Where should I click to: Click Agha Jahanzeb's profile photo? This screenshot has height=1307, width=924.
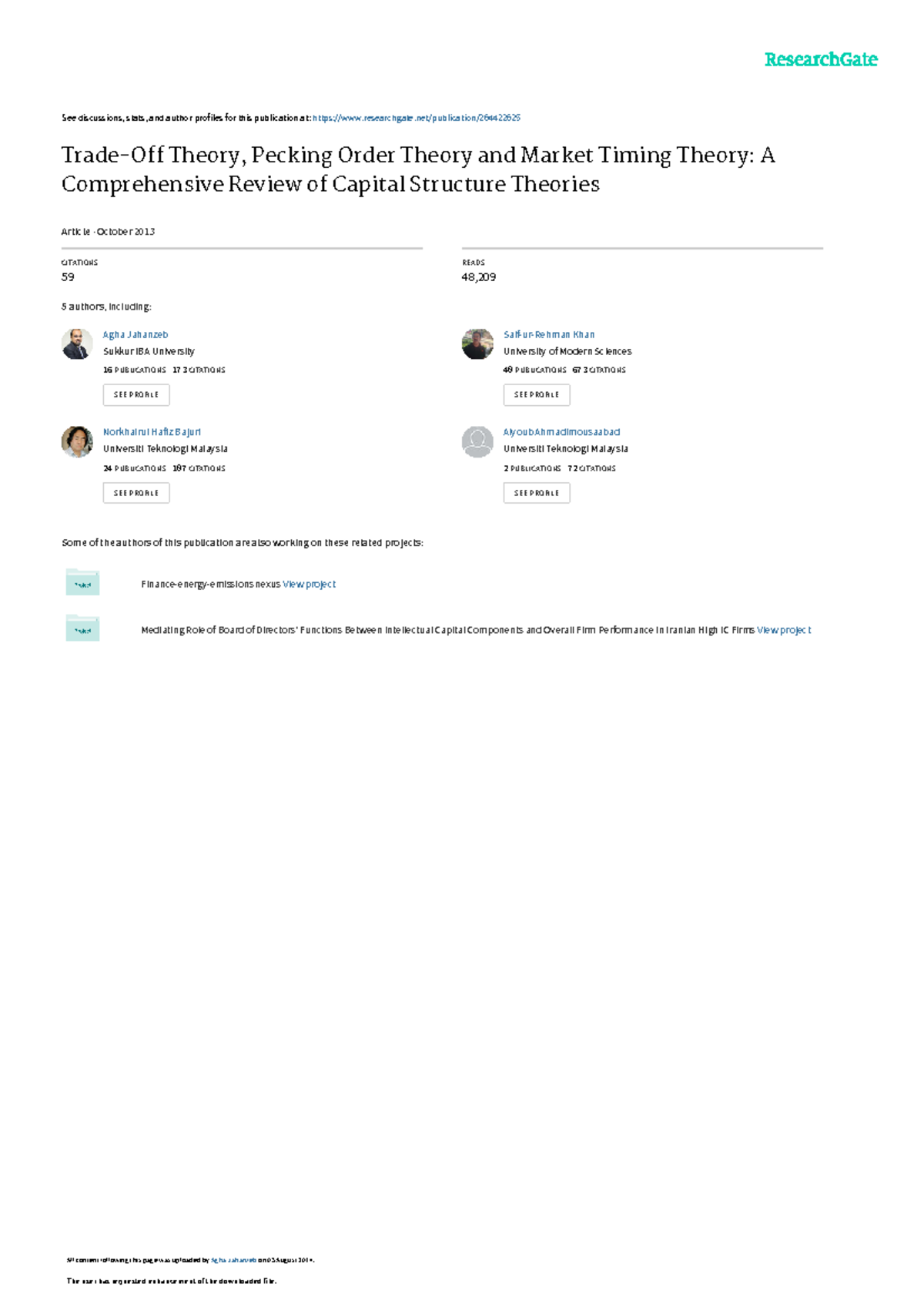click(x=77, y=344)
